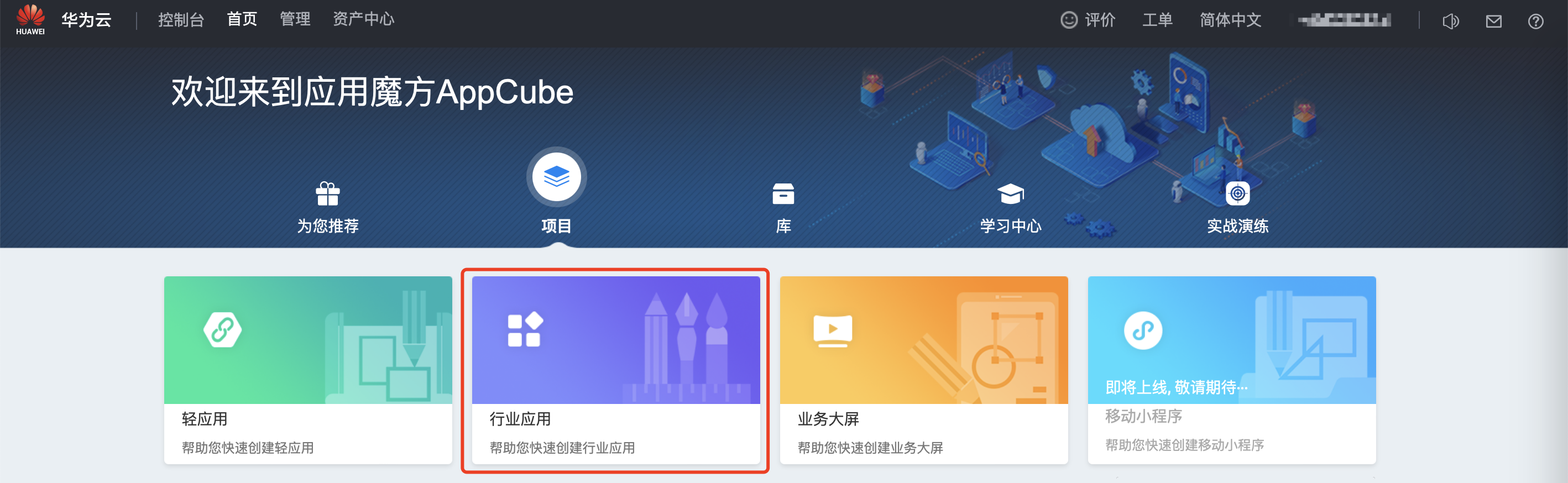This screenshot has width=1568, height=483.
Task: Click the speaker announcement icon
Action: 1451,22
